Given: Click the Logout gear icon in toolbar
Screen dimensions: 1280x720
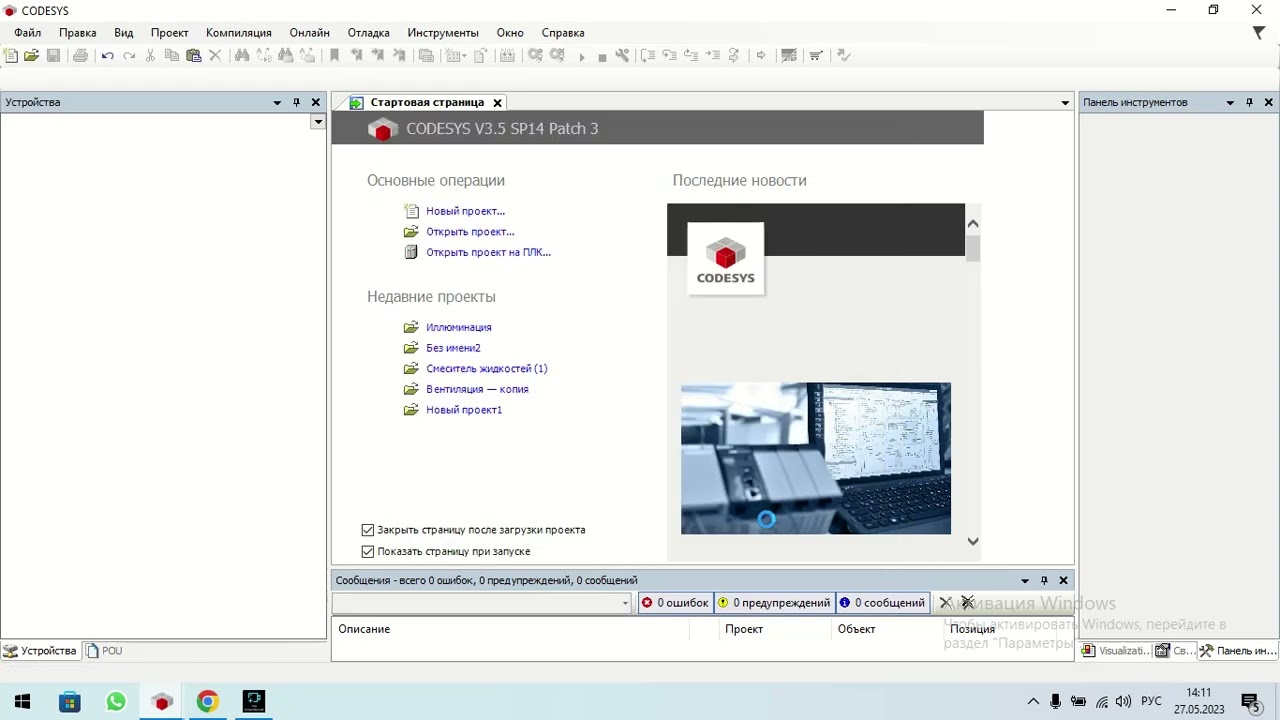Looking at the screenshot, I should point(557,56).
